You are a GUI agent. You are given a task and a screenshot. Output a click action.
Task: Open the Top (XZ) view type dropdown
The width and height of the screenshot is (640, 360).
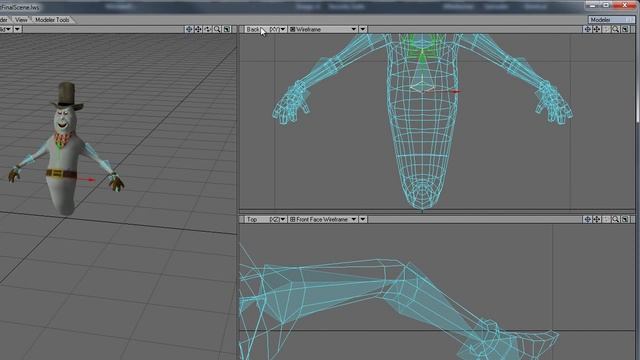265,220
